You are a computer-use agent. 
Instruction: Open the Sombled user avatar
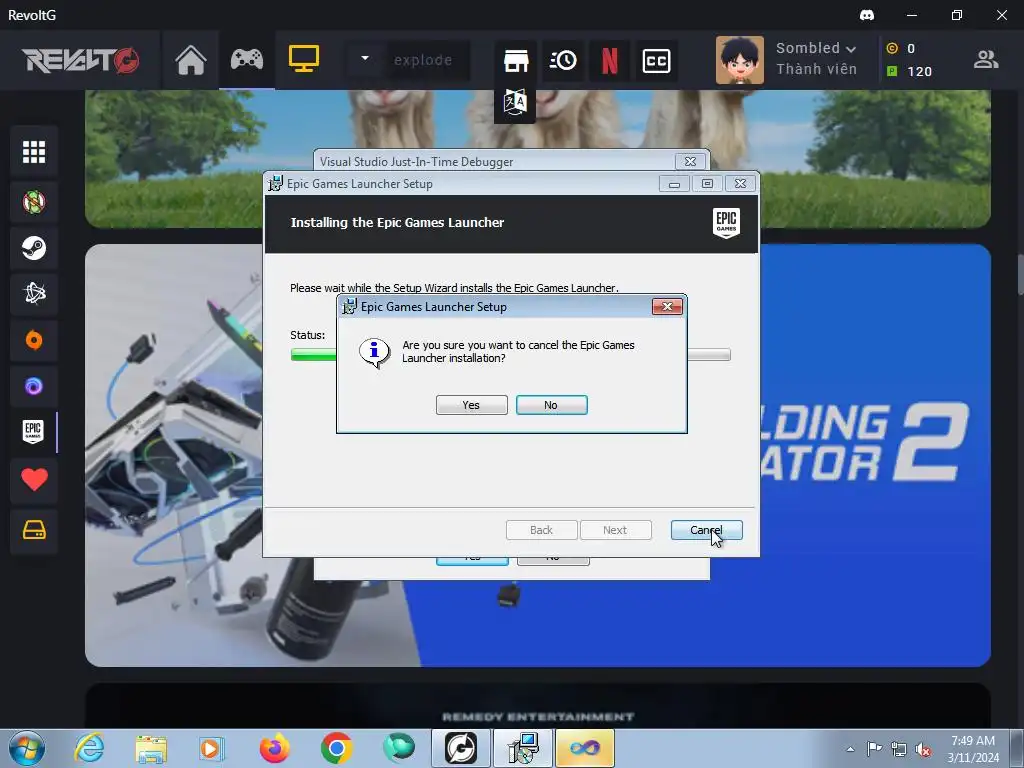pos(739,60)
